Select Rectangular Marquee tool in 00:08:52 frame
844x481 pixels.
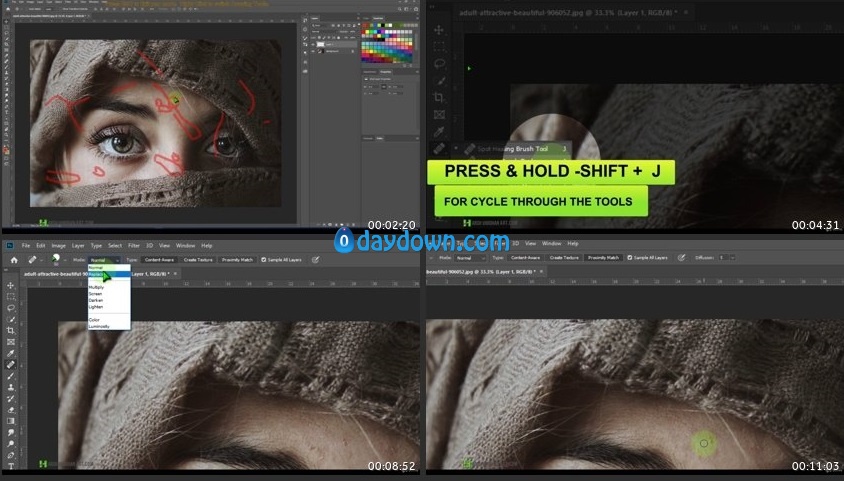pyautogui.click(x=11, y=296)
